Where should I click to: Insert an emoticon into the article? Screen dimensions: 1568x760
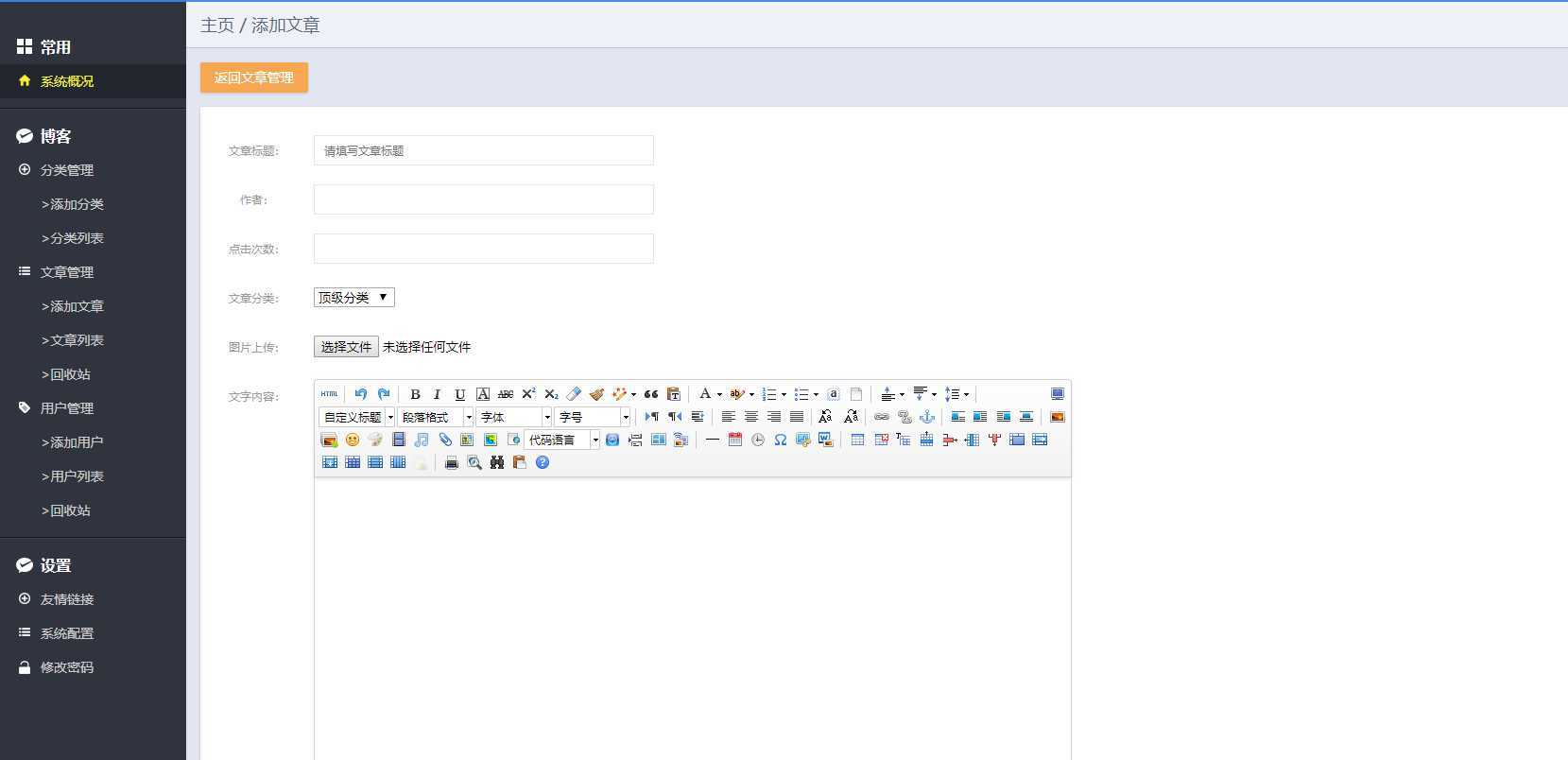click(353, 440)
